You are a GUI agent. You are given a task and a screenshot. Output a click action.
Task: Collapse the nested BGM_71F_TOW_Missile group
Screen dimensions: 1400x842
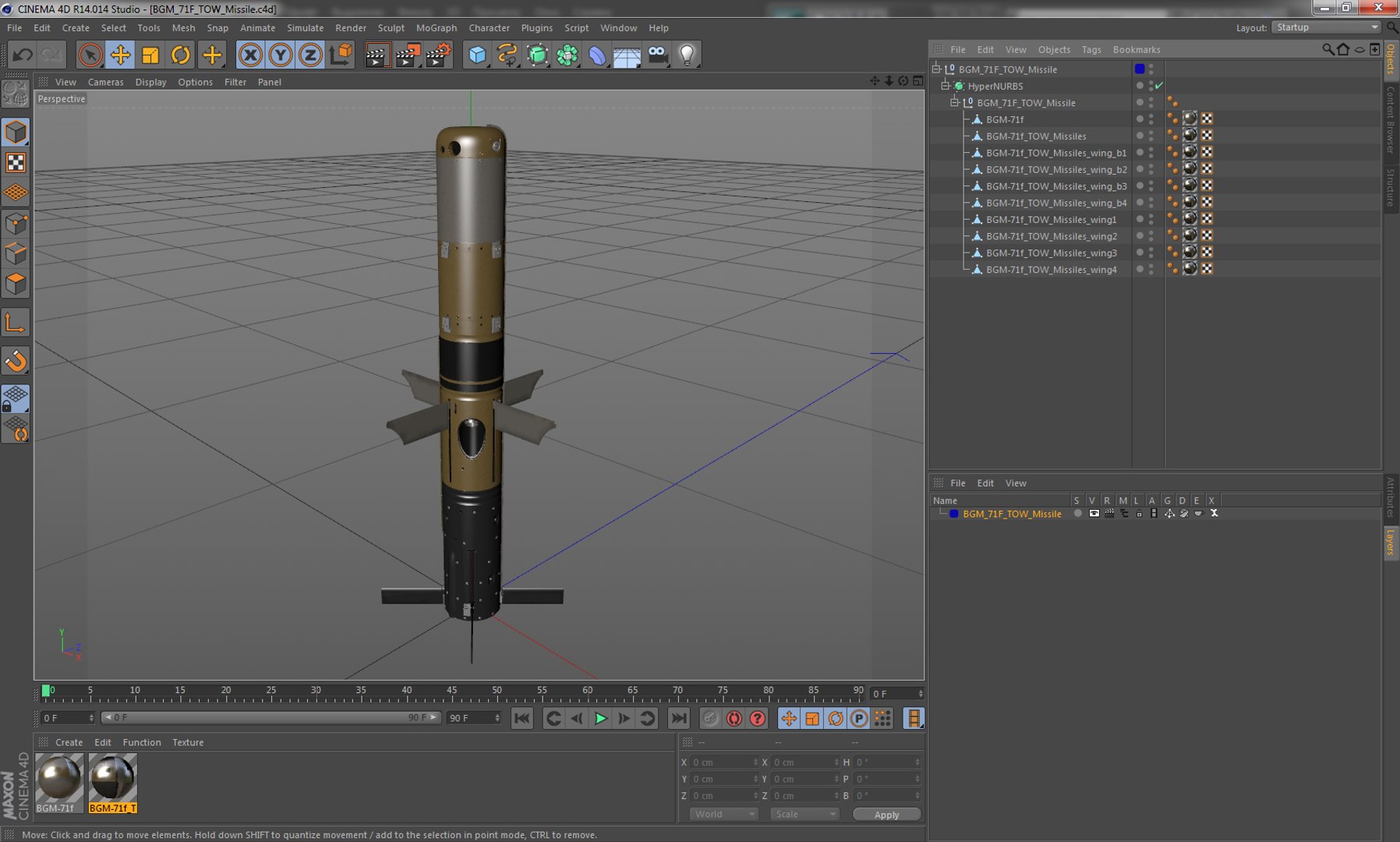click(x=955, y=102)
